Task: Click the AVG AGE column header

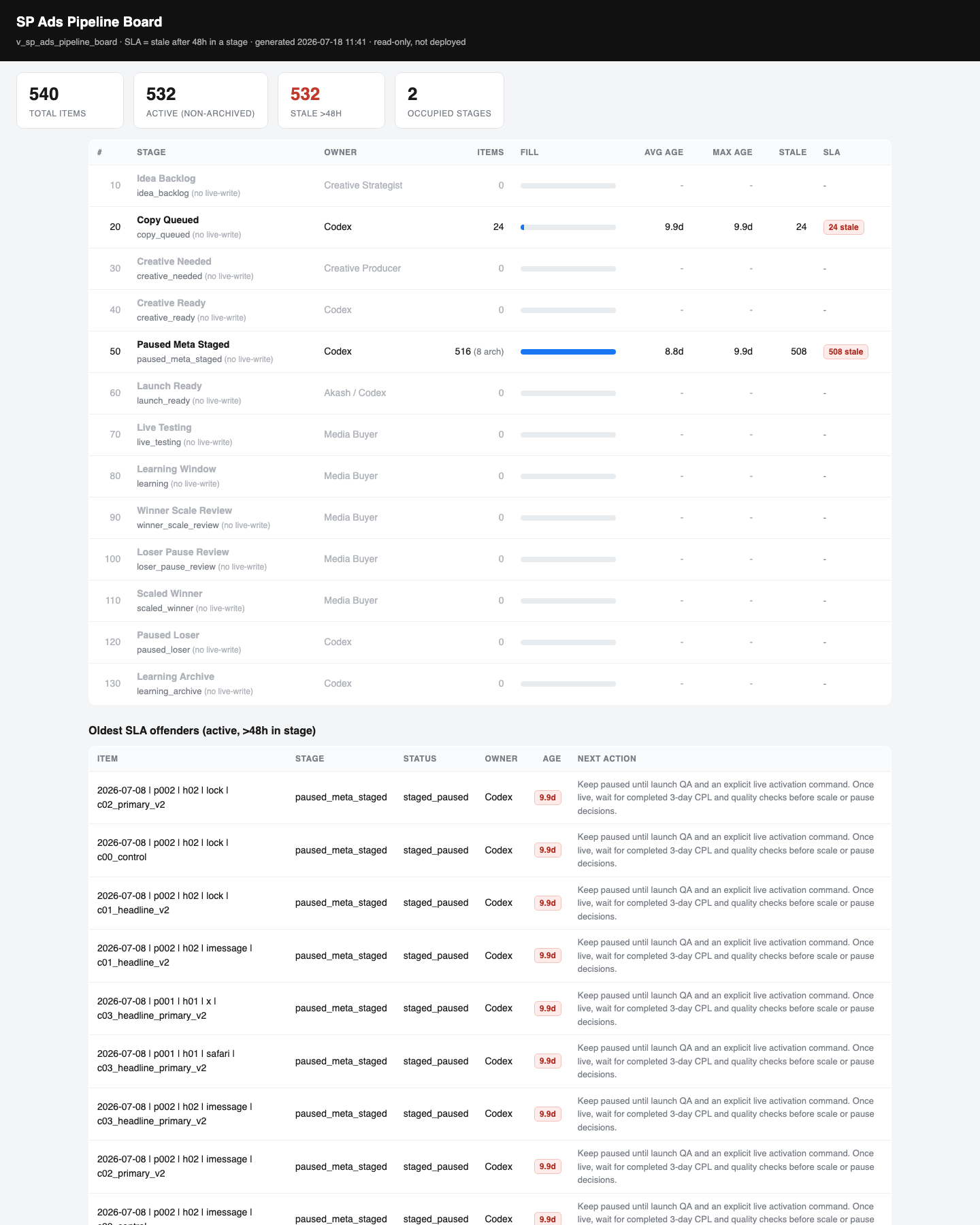Action: tap(664, 152)
